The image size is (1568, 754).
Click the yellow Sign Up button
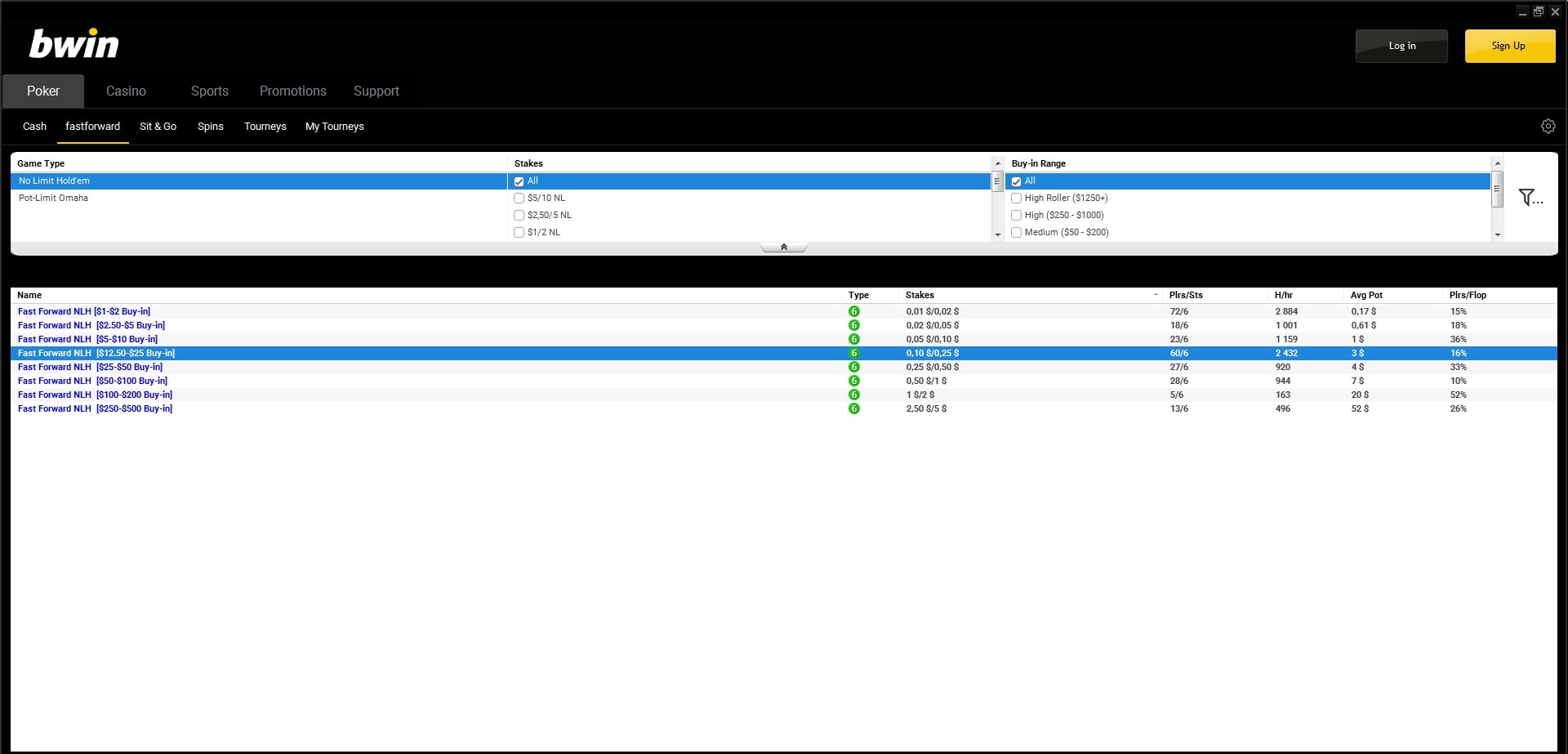click(1509, 46)
